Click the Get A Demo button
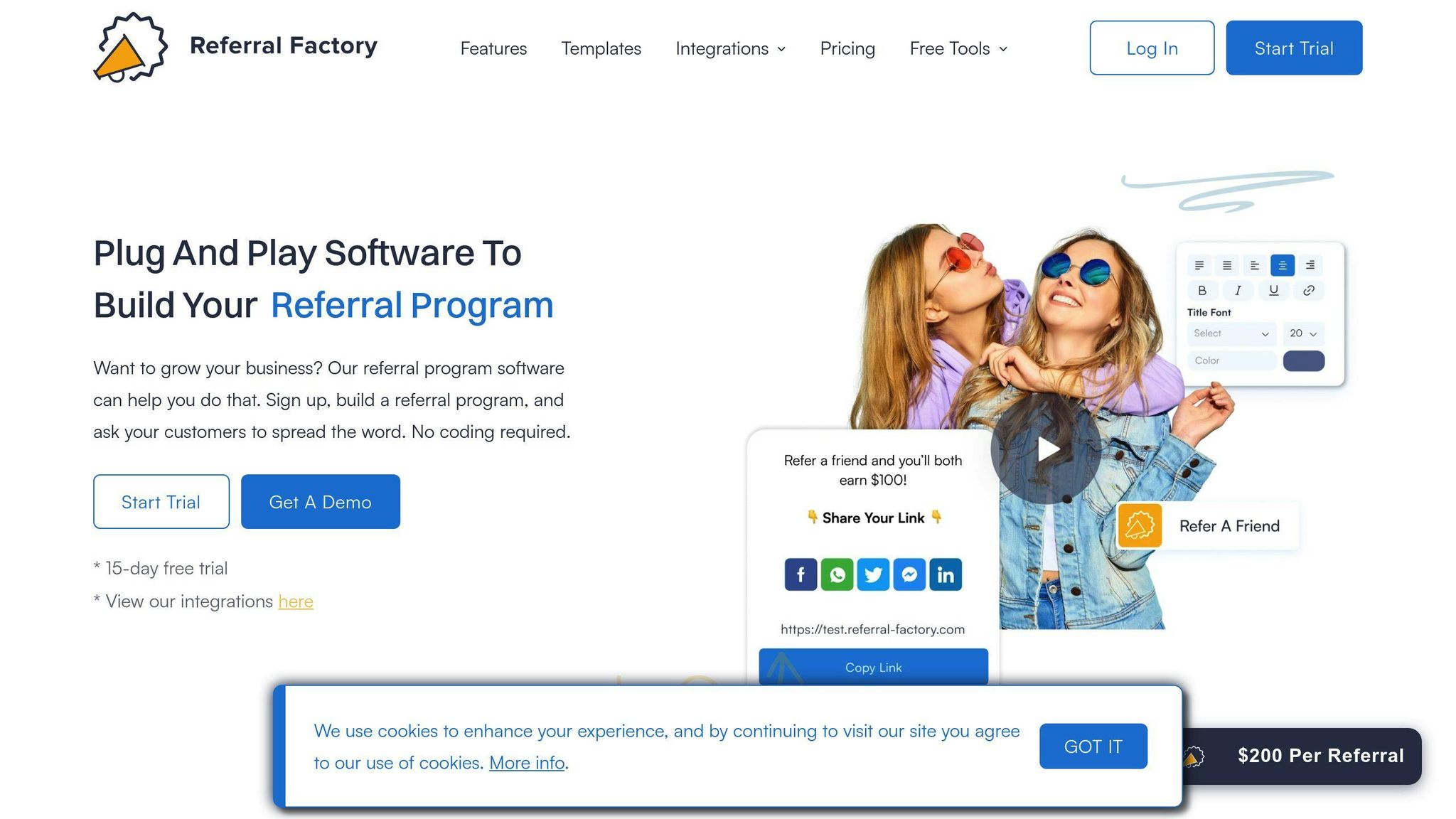This screenshot has height=819, width=1456. (x=321, y=502)
